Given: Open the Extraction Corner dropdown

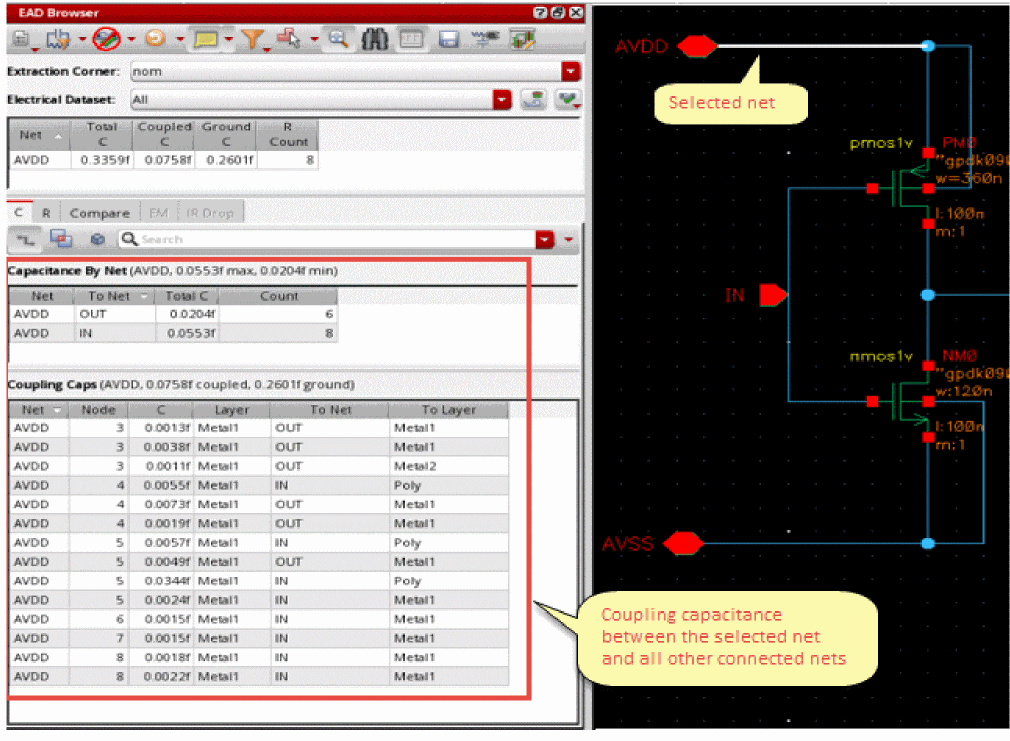Looking at the screenshot, I should [570, 72].
